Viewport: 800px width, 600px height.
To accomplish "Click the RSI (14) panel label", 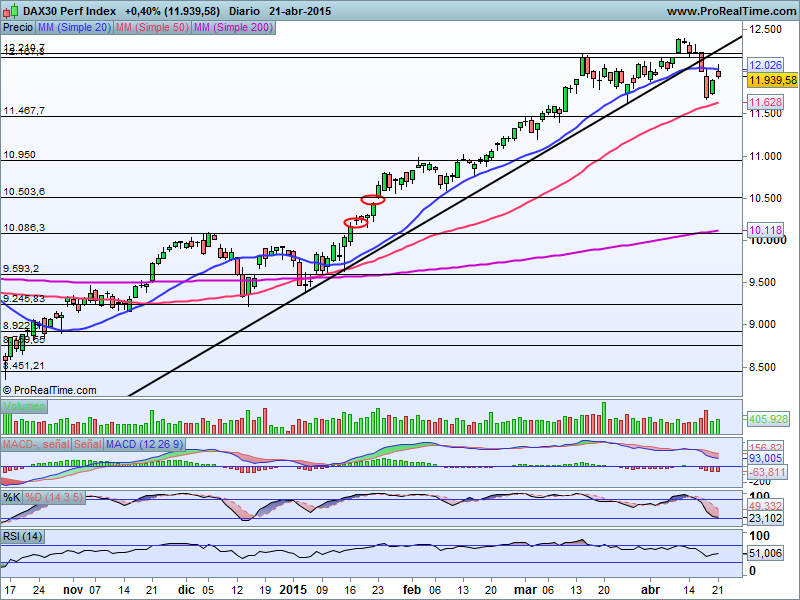I will [22, 536].
